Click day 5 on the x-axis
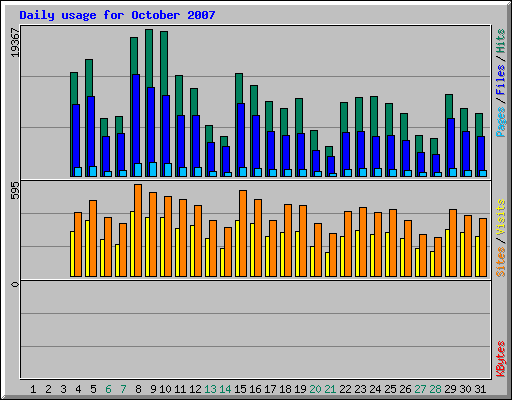 coord(93,389)
